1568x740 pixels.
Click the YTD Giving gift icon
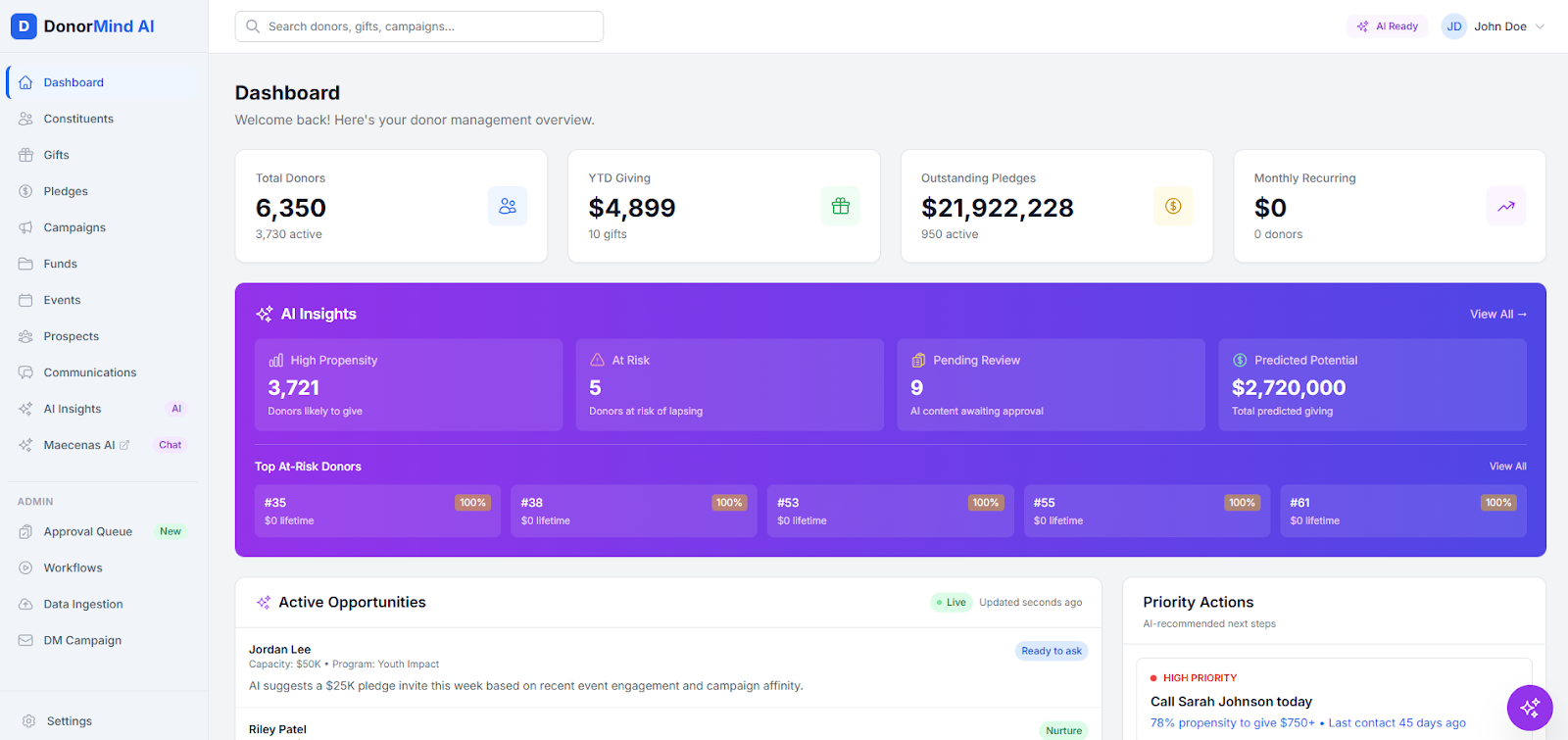pyautogui.click(x=840, y=206)
